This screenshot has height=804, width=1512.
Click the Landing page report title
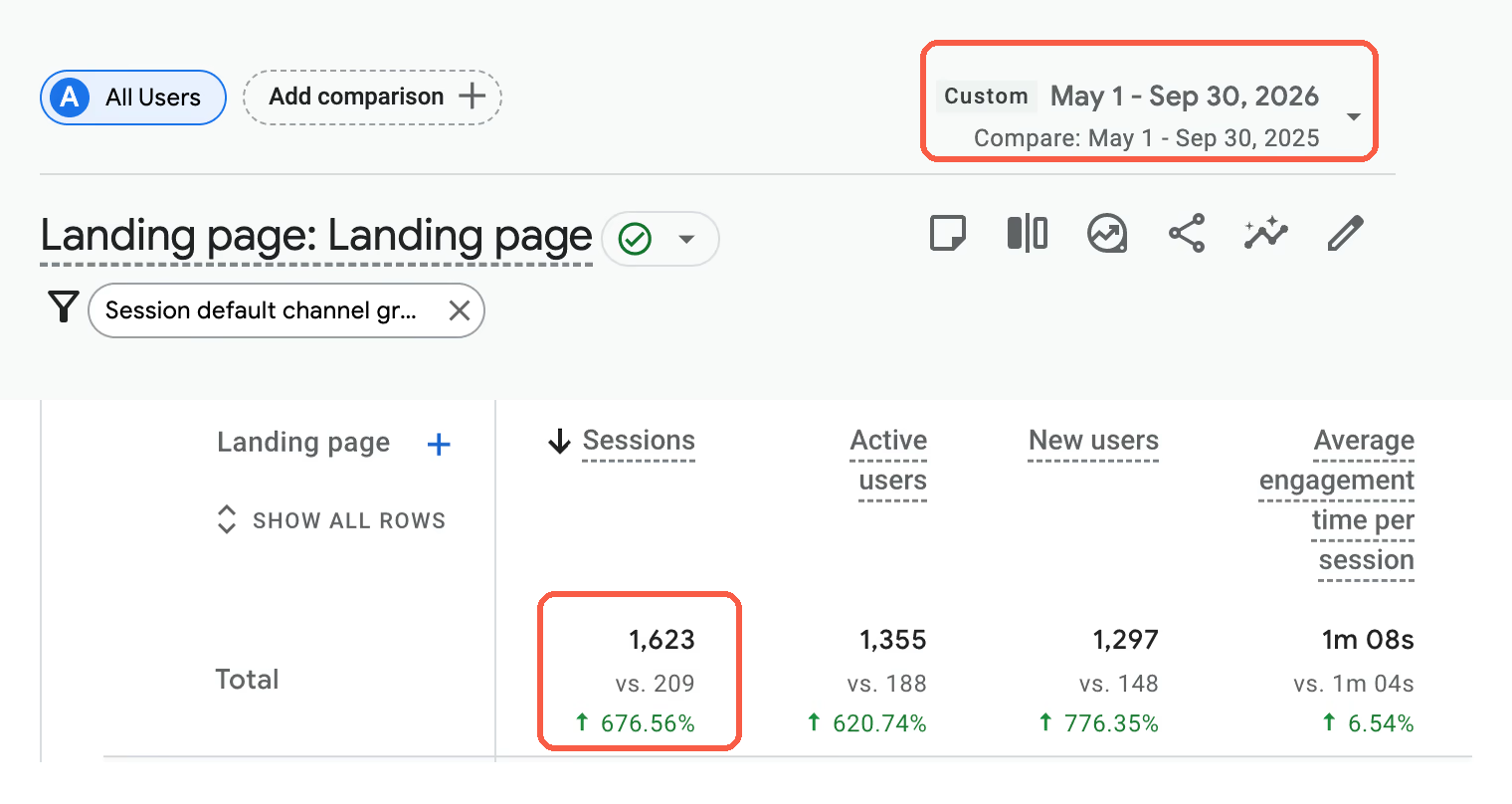[316, 237]
